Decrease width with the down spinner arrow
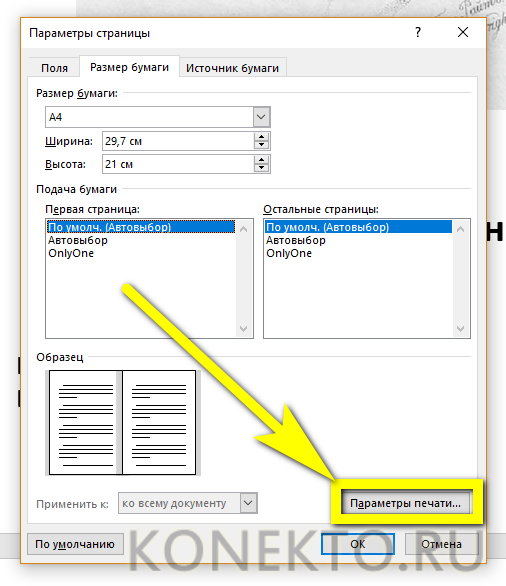Viewport: 506px width, 586px height. [x=261, y=145]
